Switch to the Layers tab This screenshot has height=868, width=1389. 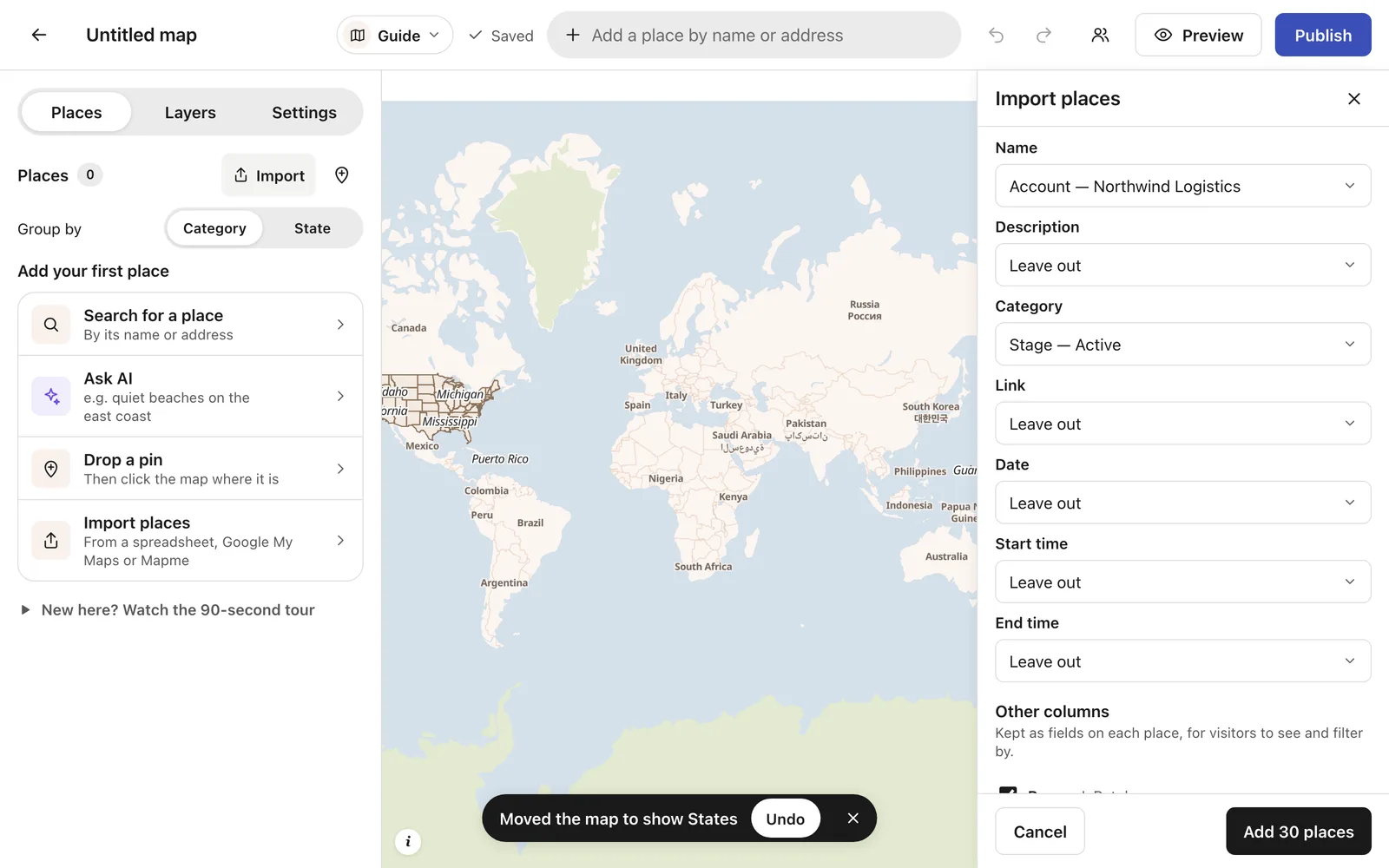(190, 113)
